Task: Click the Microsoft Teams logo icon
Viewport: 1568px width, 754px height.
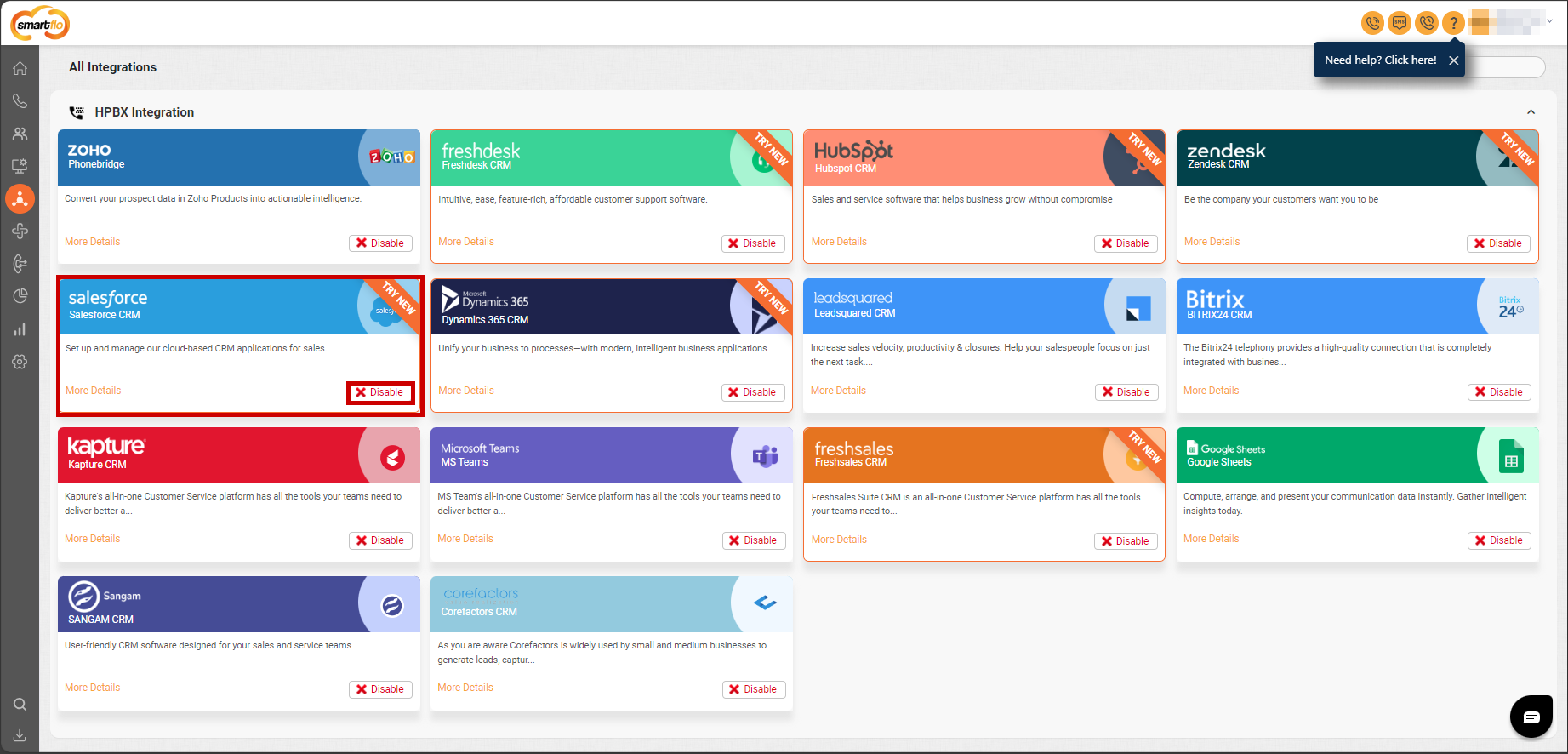Action: [765, 457]
